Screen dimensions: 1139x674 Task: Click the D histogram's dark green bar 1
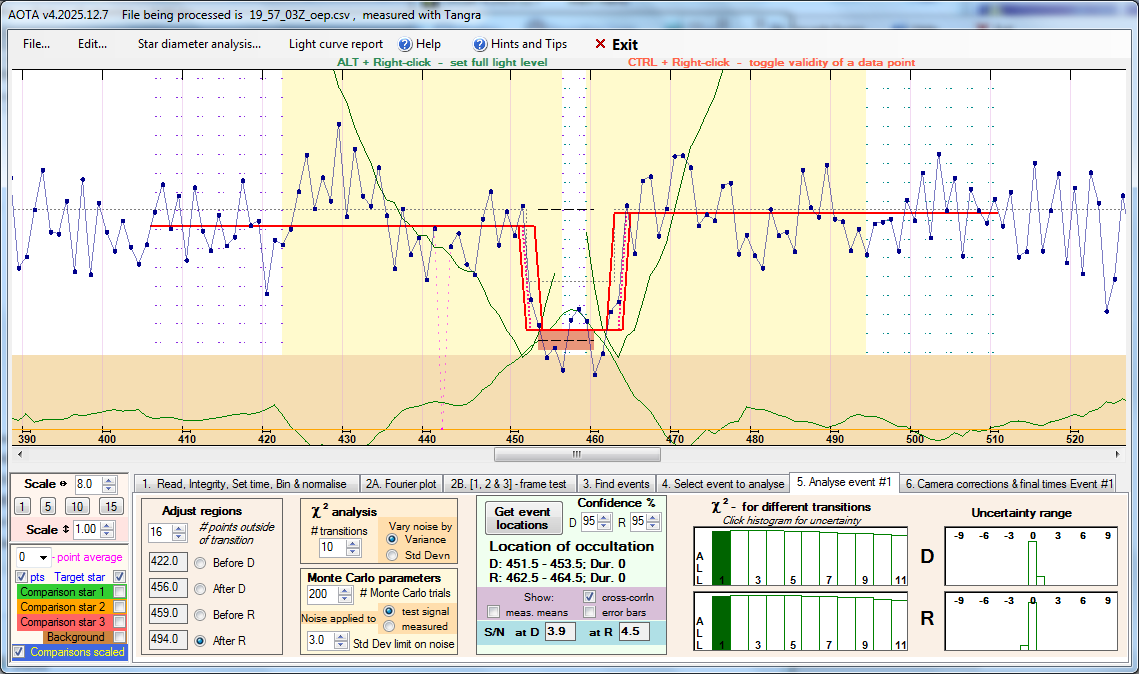(x=721, y=557)
